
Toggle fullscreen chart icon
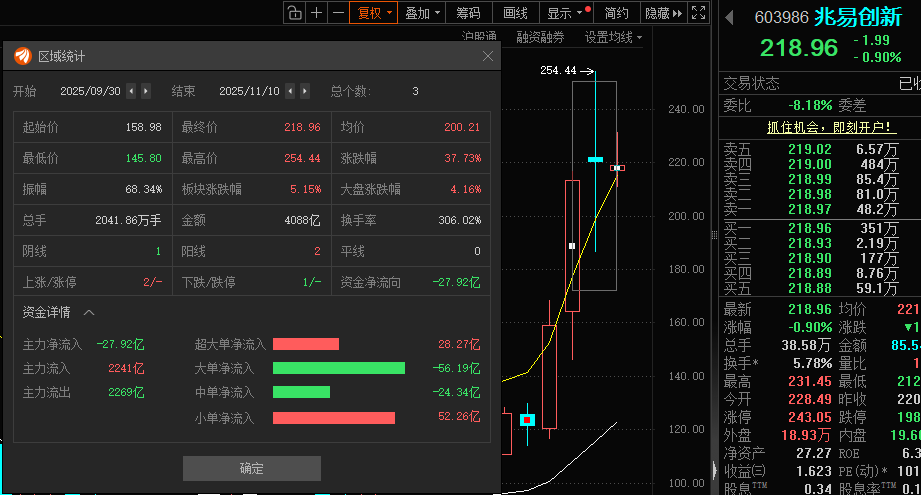[698, 12]
